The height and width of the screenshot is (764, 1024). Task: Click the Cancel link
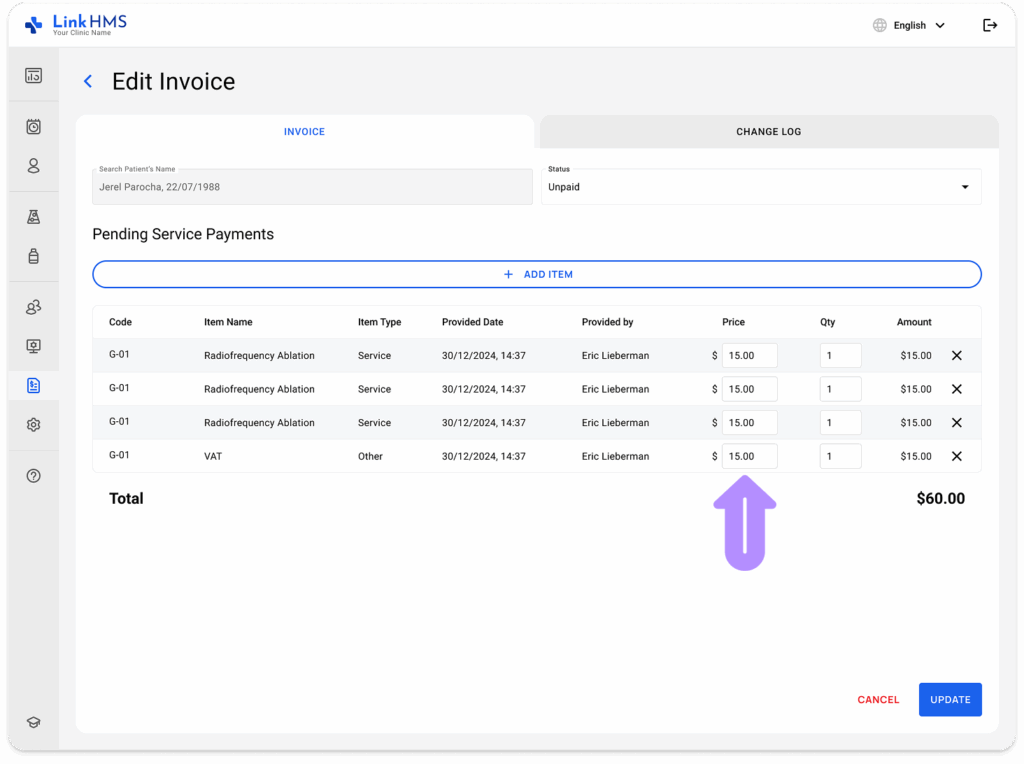878,699
